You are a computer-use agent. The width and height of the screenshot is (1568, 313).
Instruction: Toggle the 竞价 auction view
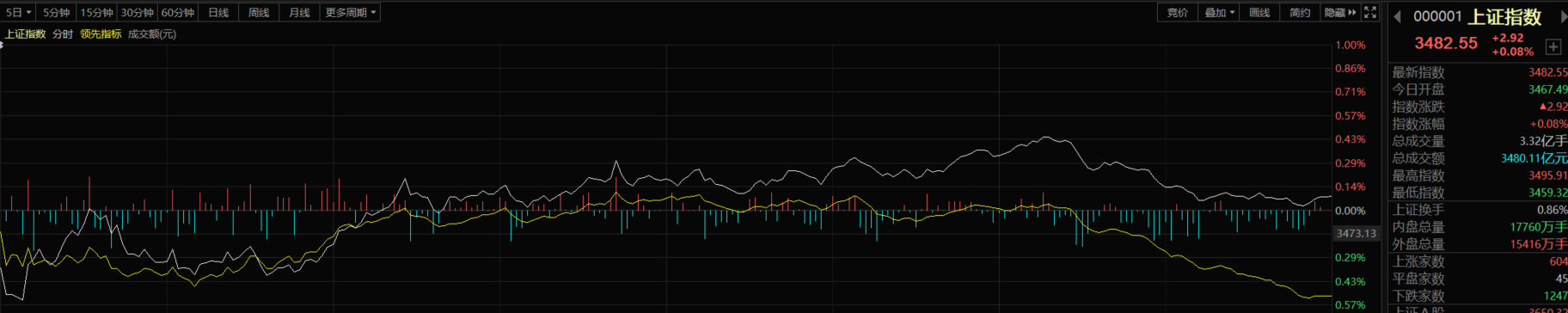click(1178, 12)
